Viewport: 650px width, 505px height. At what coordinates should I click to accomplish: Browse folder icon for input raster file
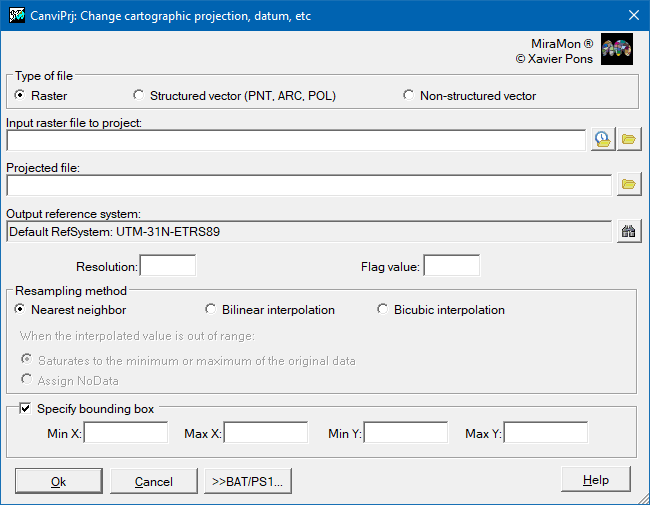[629, 139]
